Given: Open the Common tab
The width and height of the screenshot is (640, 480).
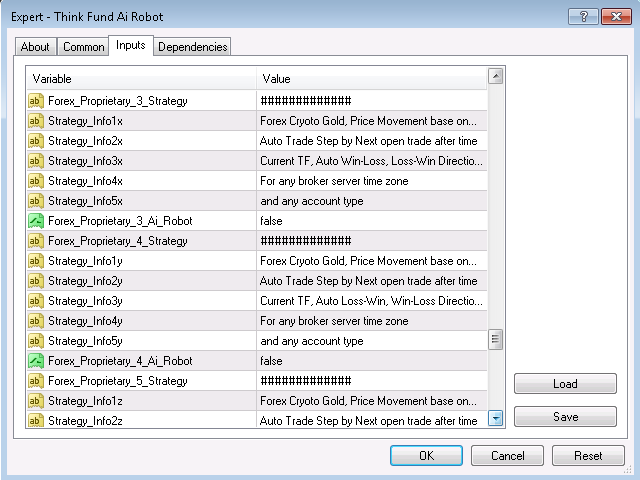Looking at the screenshot, I should (83, 47).
